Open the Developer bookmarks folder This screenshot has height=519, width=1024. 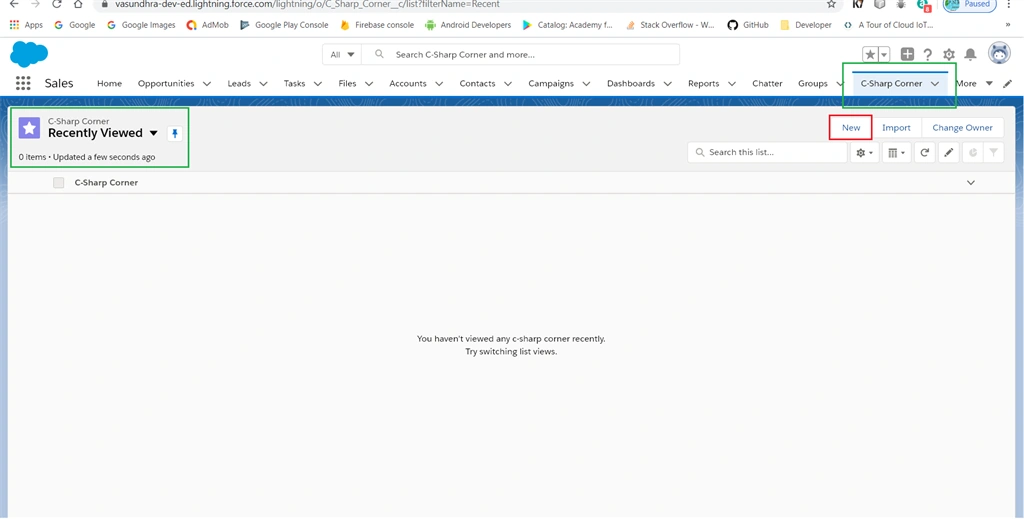[x=806, y=25]
